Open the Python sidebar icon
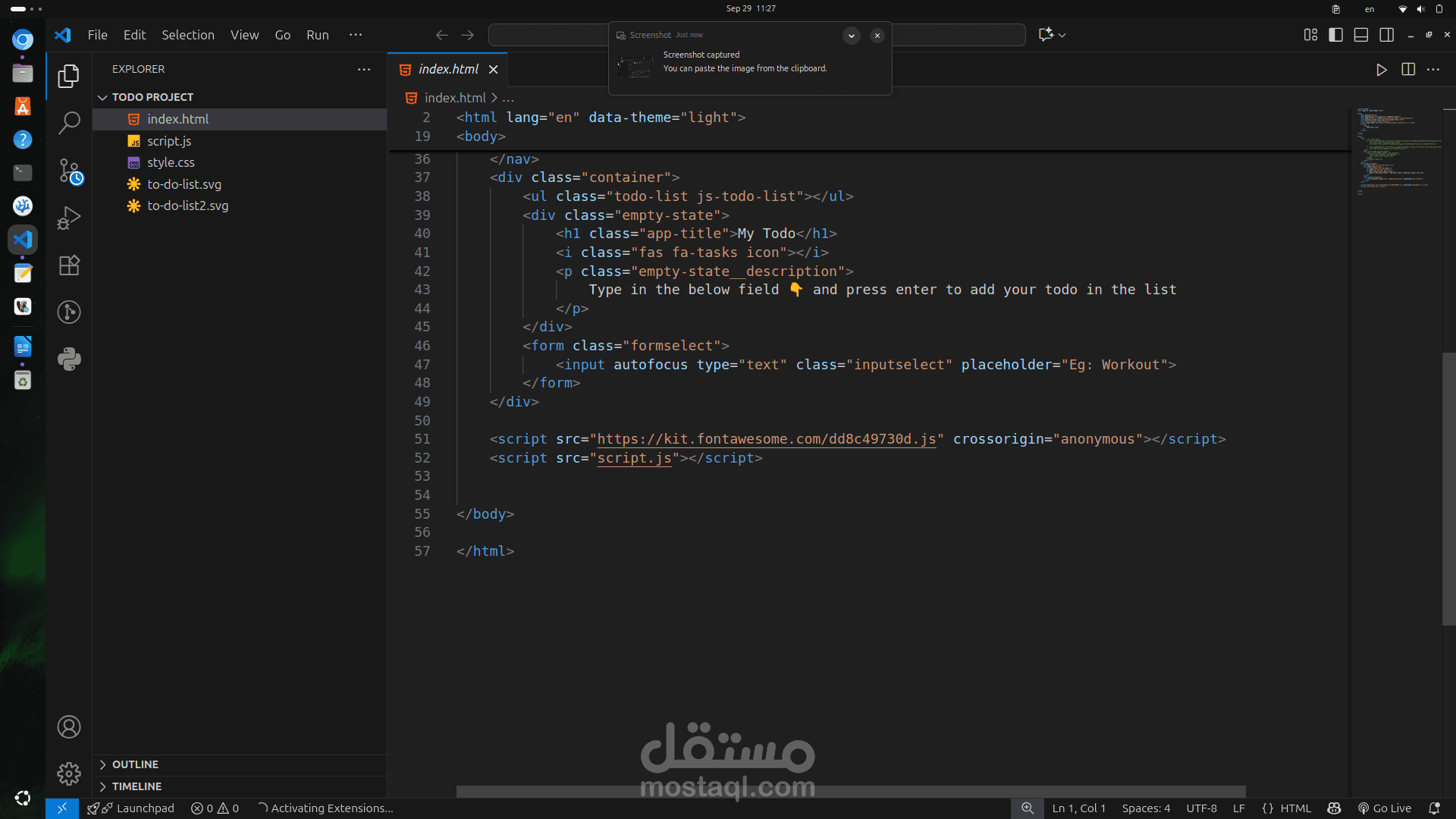Image resolution: width=1456 pixels, height=819 pixels. point(69,359)
